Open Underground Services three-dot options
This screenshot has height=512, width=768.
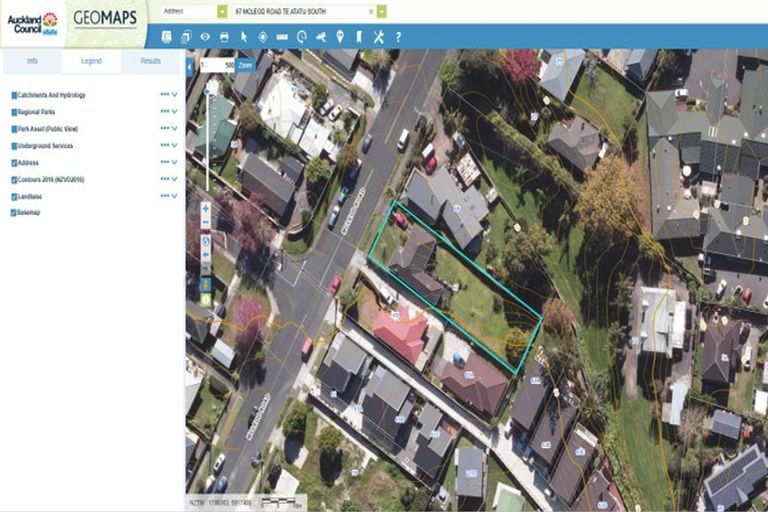point(165,146)
